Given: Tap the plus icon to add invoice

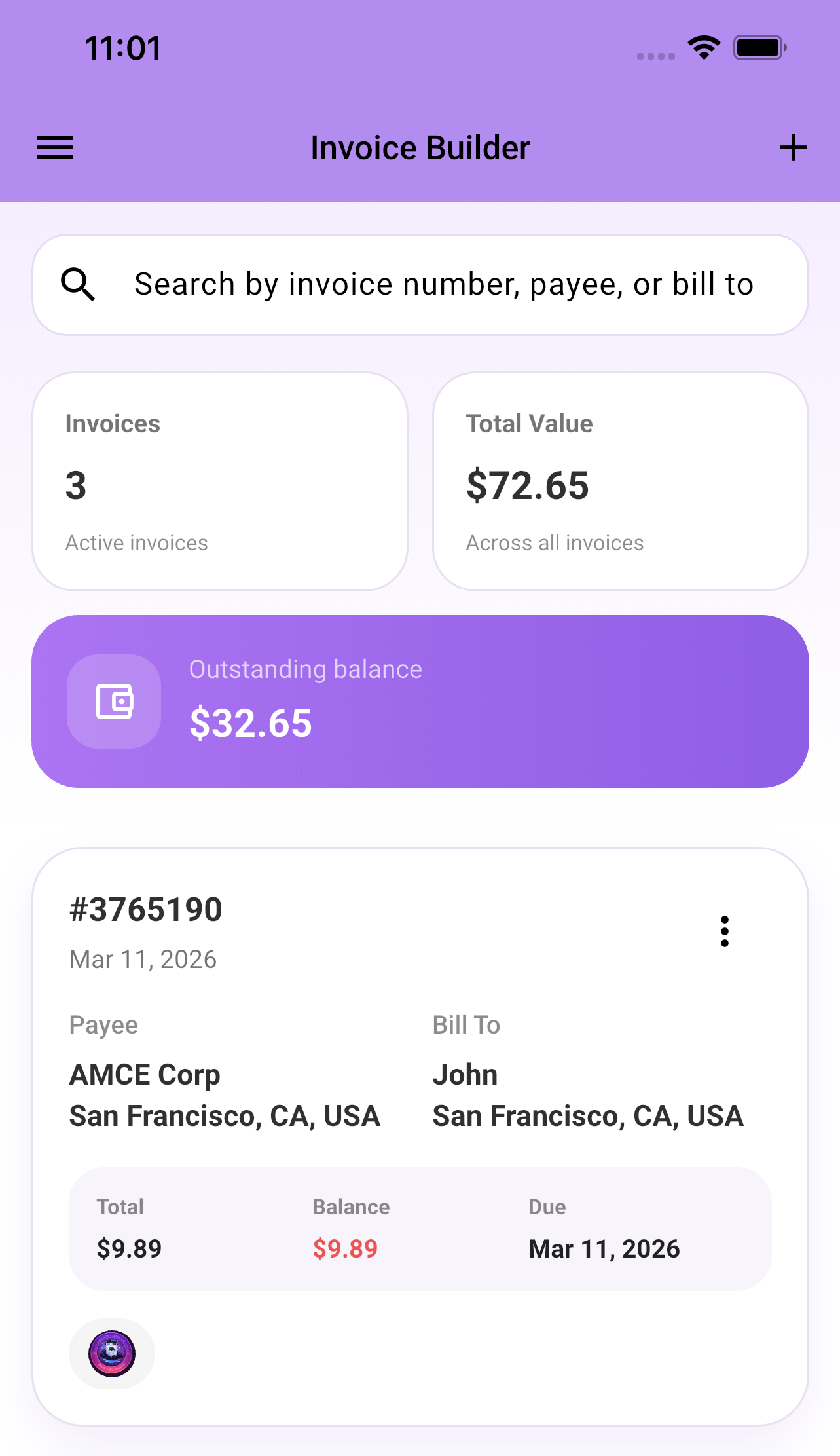Looking at the screenshot, I should pyautogui.click(x=793, y=148).
